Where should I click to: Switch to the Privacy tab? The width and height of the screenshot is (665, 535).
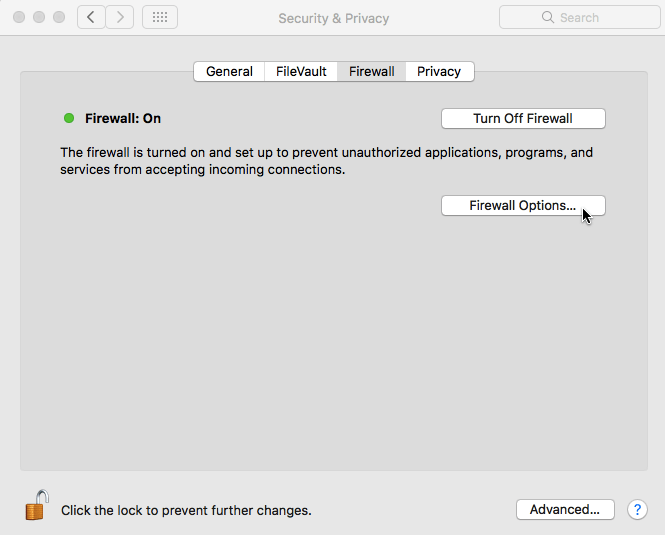point(439,71)
